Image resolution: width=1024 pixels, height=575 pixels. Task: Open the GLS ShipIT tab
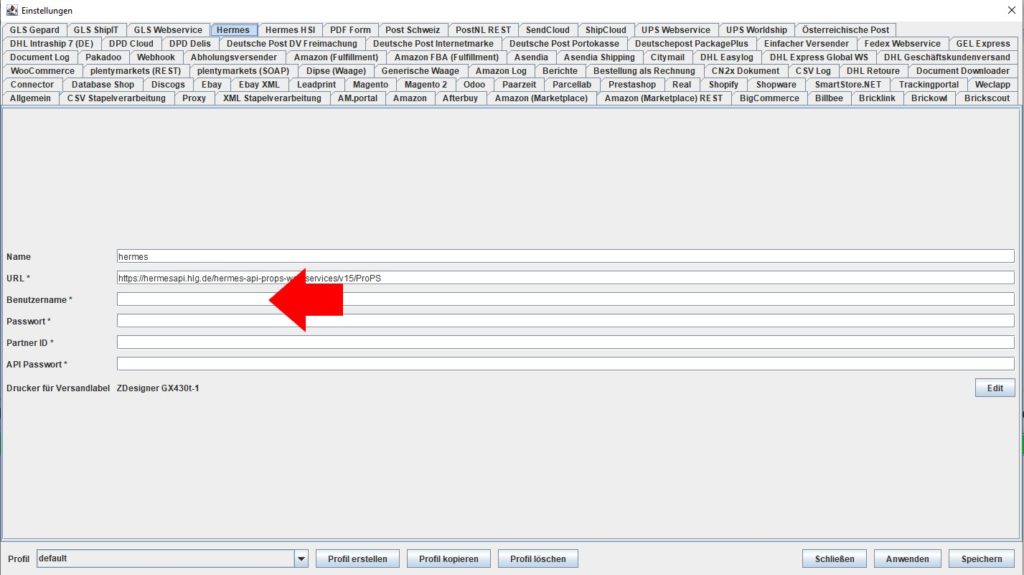point(96,30)
